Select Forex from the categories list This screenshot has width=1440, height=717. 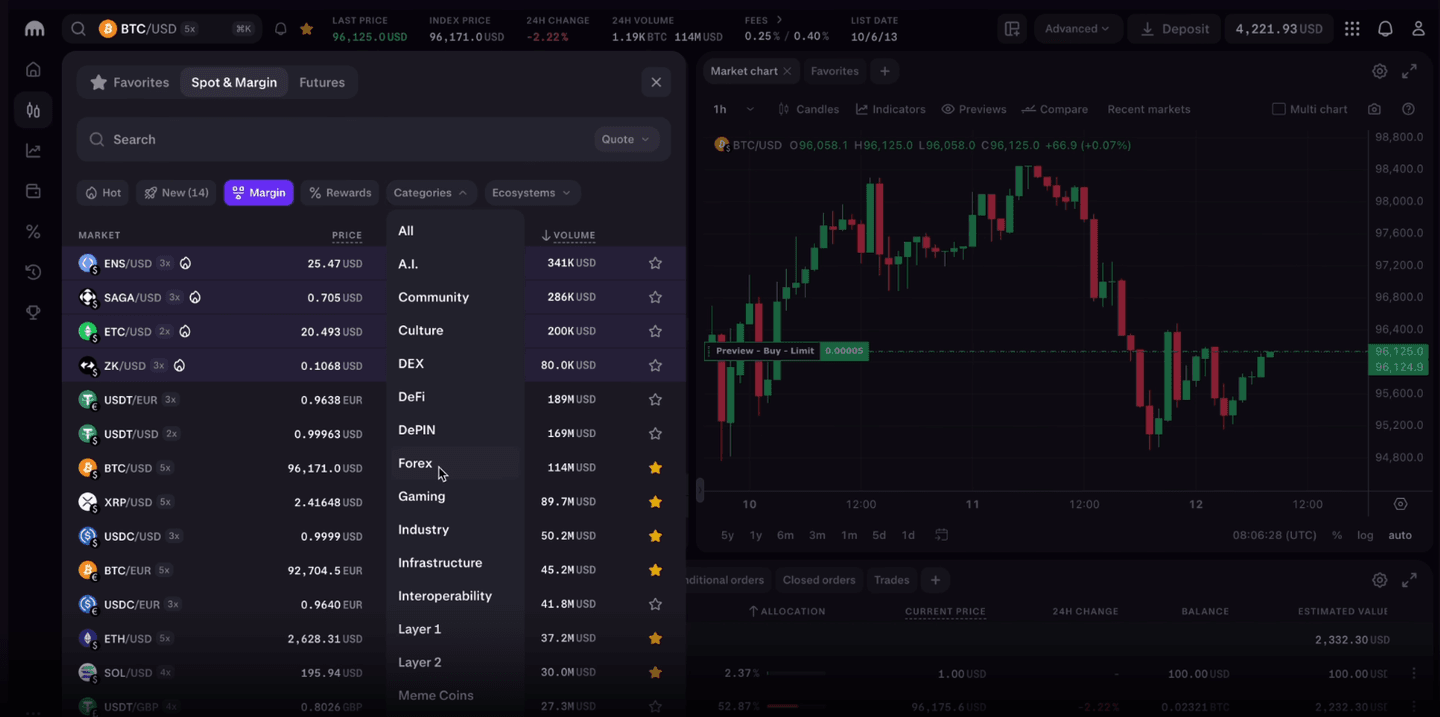click(x=415, y=463)
